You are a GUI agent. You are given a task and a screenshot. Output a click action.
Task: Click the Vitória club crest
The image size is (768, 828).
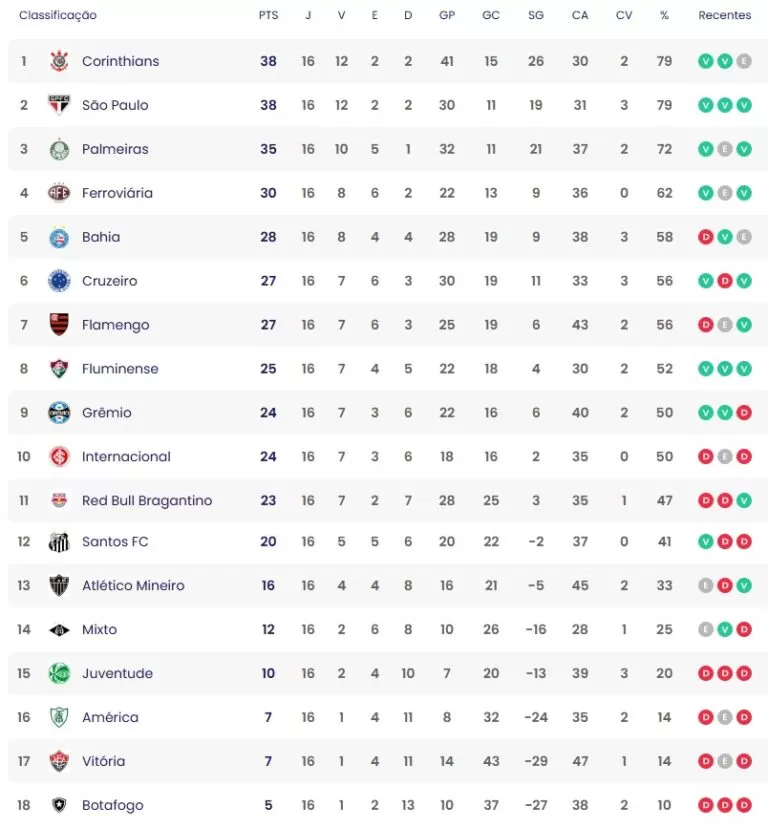pyautogui.click(x=59, y=761)
